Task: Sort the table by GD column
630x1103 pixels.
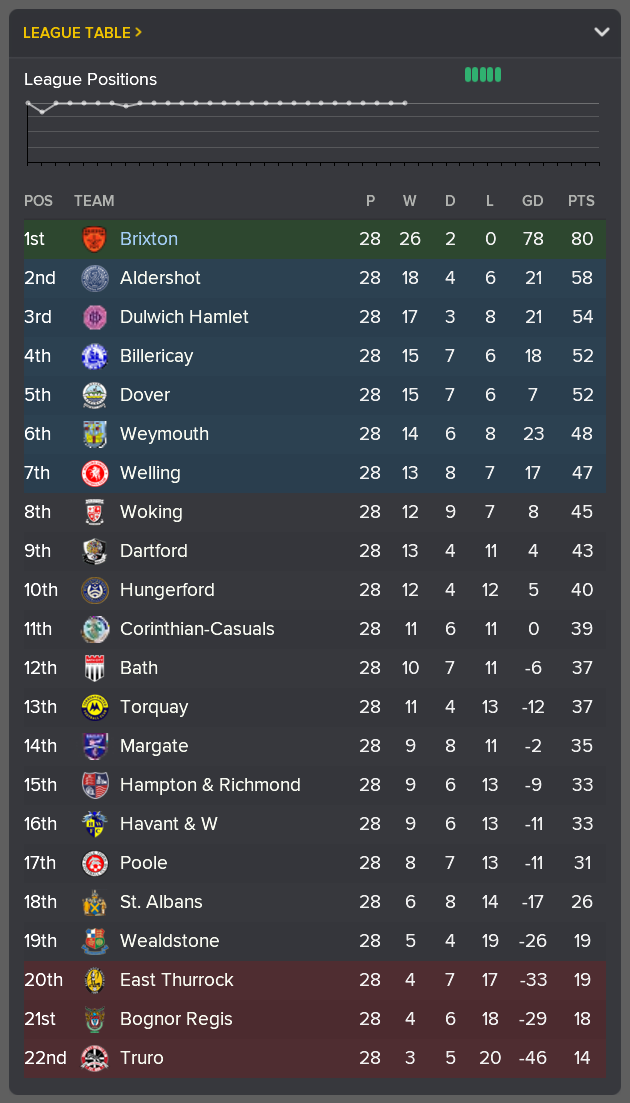Action: click(x=532, y=201)
